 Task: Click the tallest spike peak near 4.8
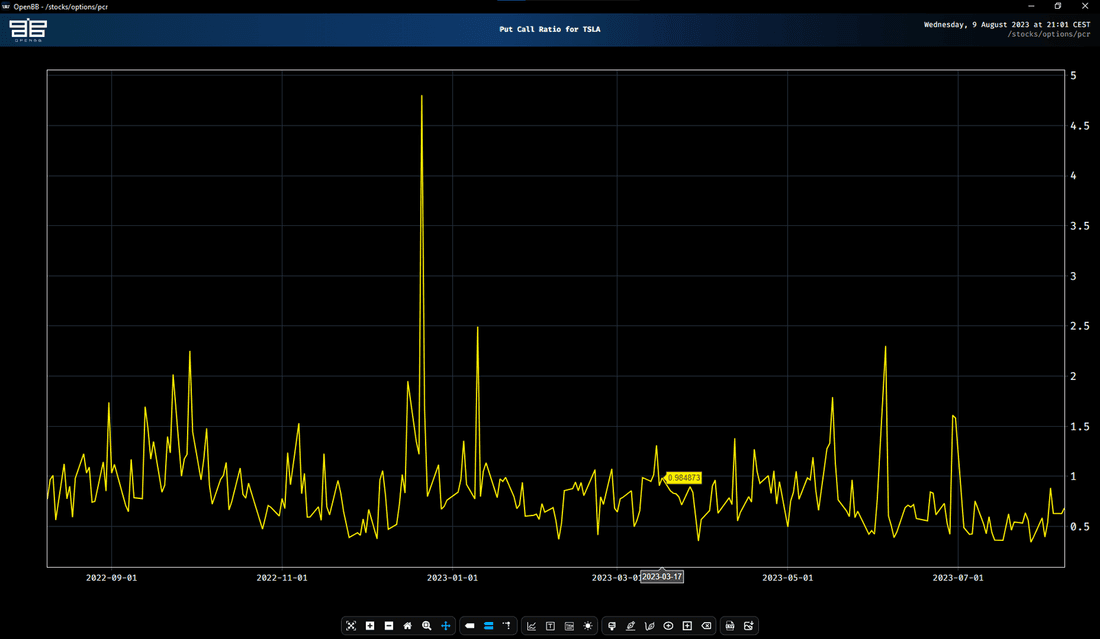422,96
